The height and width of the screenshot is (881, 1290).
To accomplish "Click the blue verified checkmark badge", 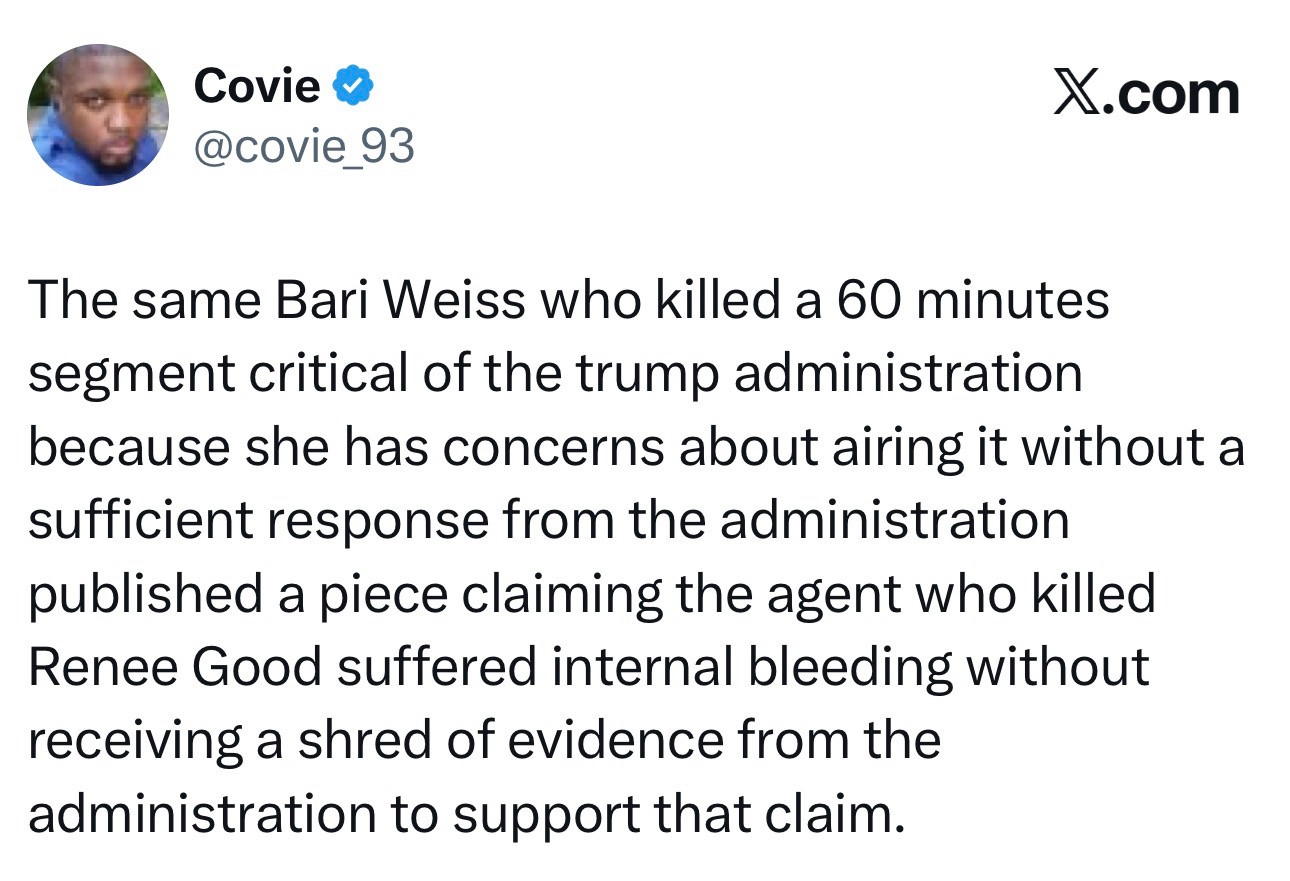I will [x=352, y=87].
